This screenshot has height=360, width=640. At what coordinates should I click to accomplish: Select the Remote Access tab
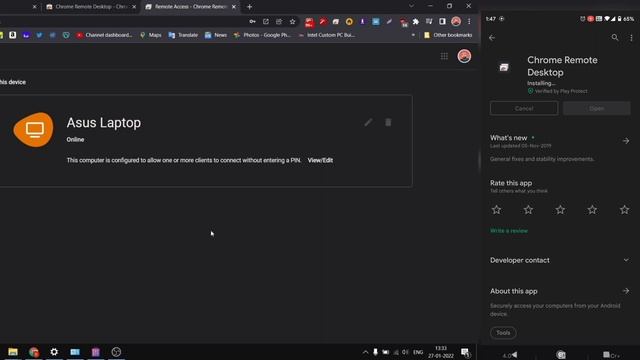190,7
